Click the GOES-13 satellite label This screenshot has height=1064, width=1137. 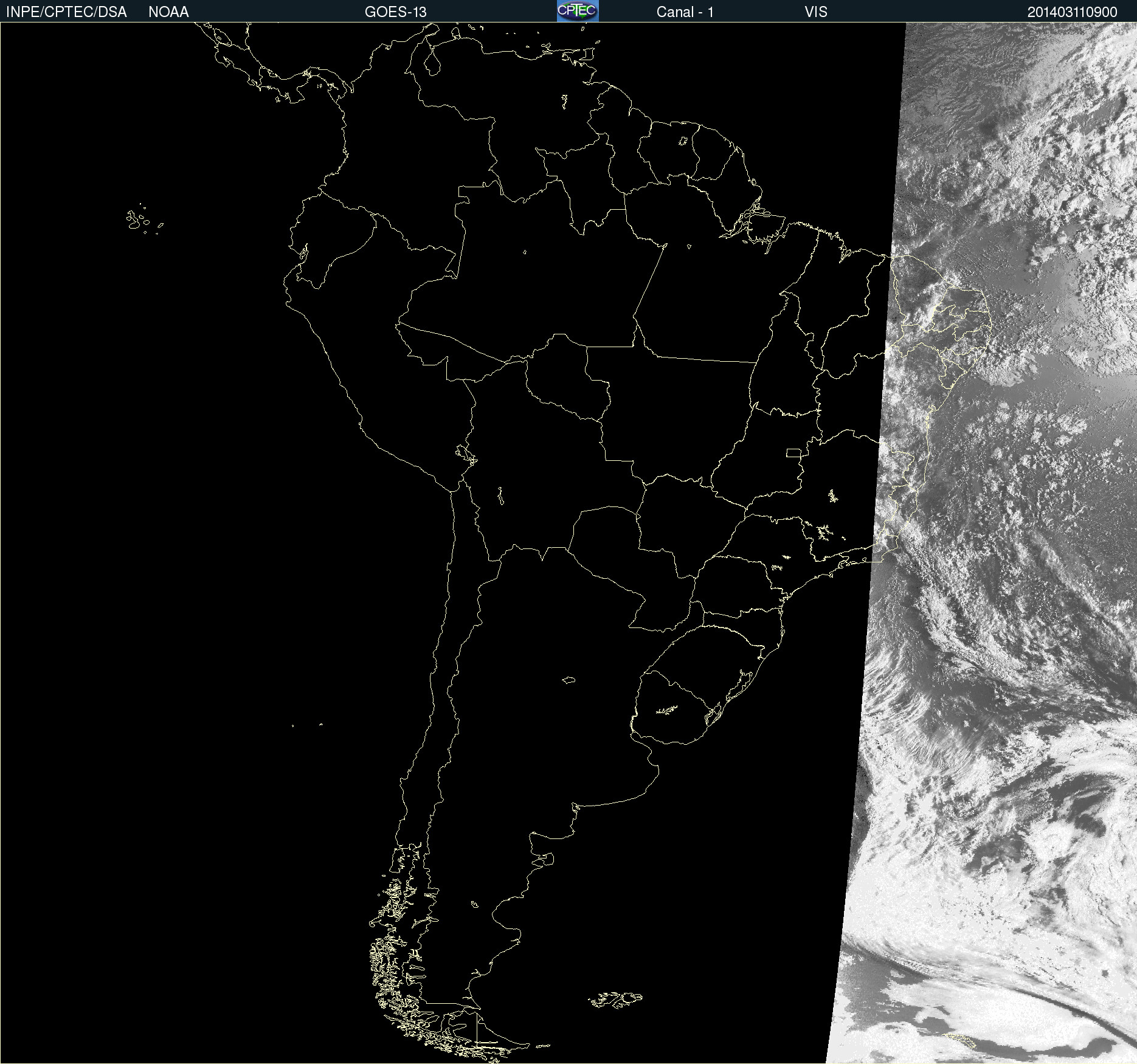click(396, 12)
